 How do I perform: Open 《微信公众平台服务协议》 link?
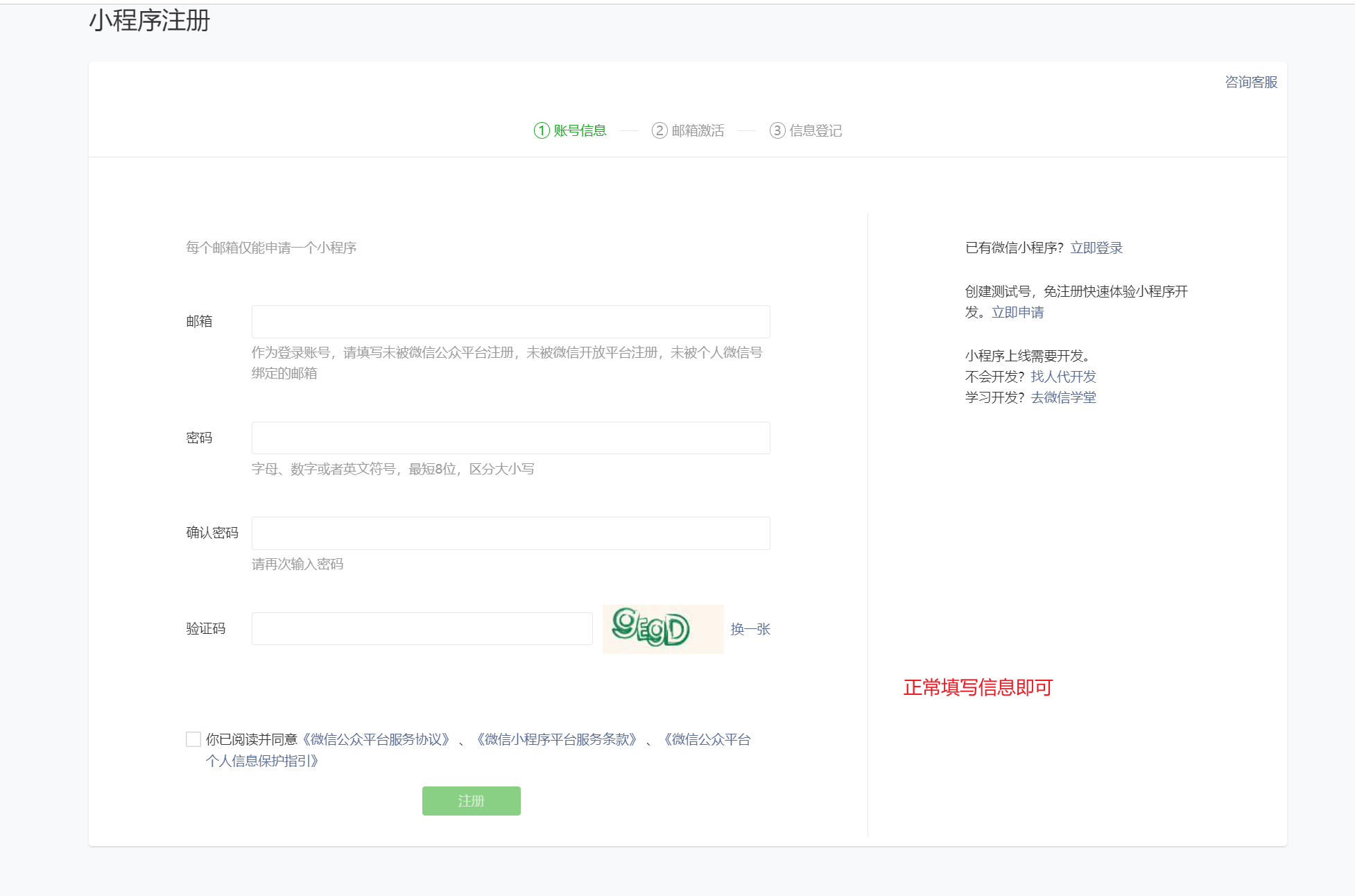click(x=376, y=739)
